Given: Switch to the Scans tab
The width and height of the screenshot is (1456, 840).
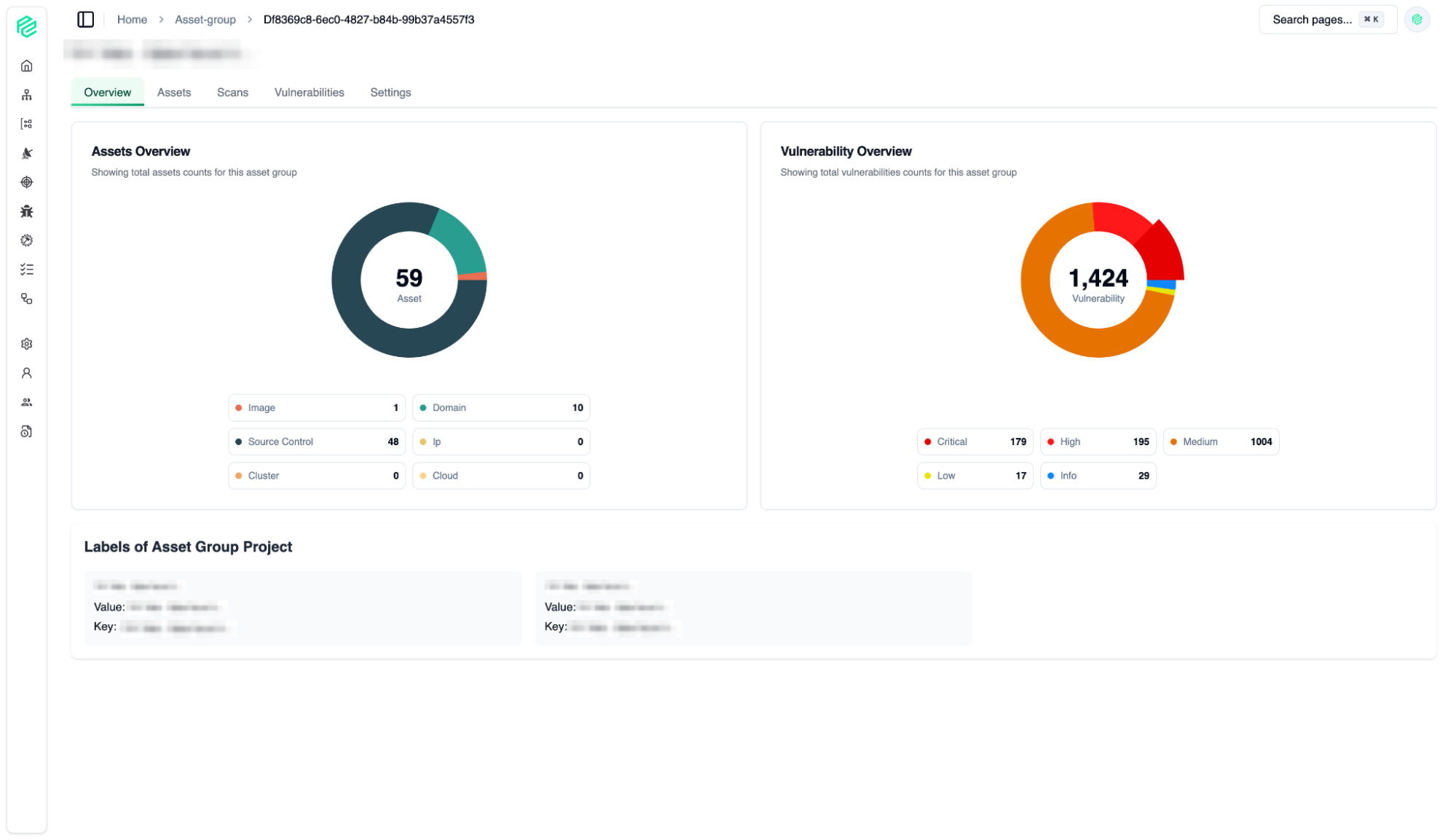Looking at the screenshot, I should (x=232, y=93).
